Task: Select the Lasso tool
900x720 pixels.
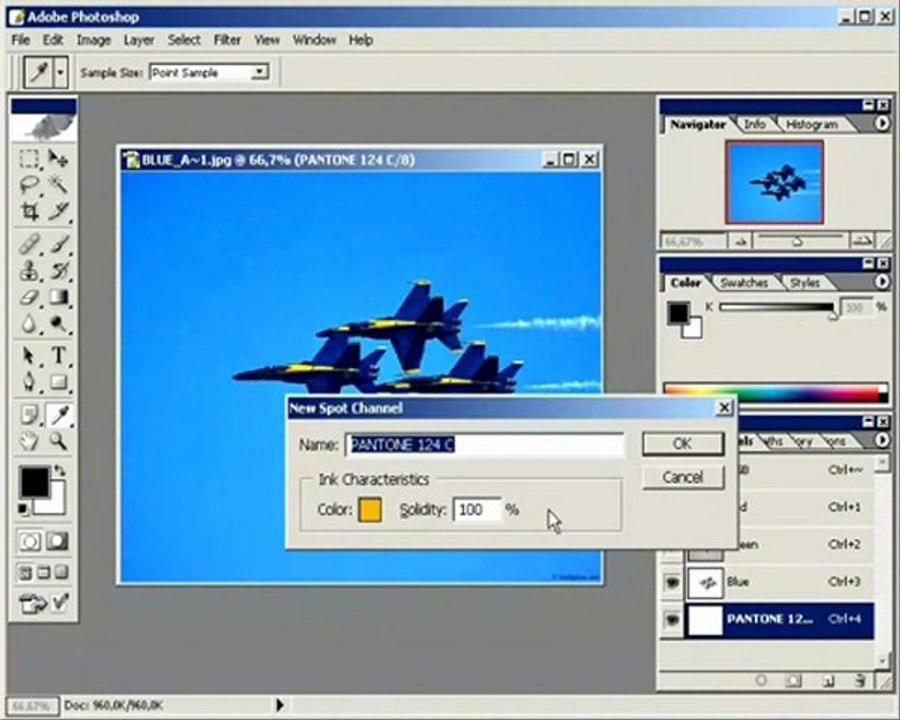Action: point(29,184)
